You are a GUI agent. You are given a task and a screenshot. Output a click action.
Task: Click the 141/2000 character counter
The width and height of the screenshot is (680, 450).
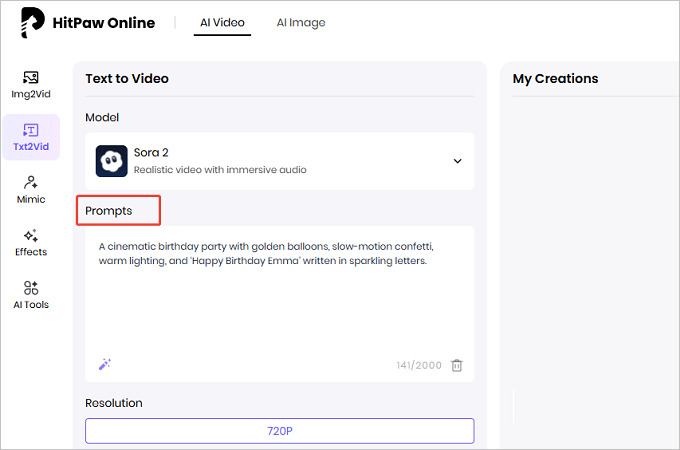418,366
